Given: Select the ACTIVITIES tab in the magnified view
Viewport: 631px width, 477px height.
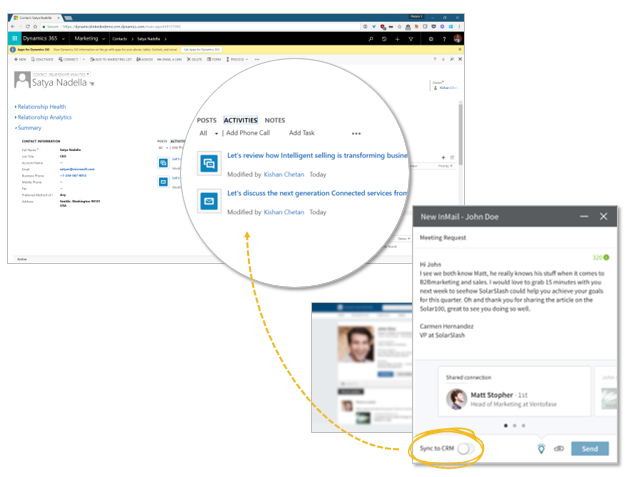Looking at the screenshot, I should pyautogui.click(x=240, y=120).
